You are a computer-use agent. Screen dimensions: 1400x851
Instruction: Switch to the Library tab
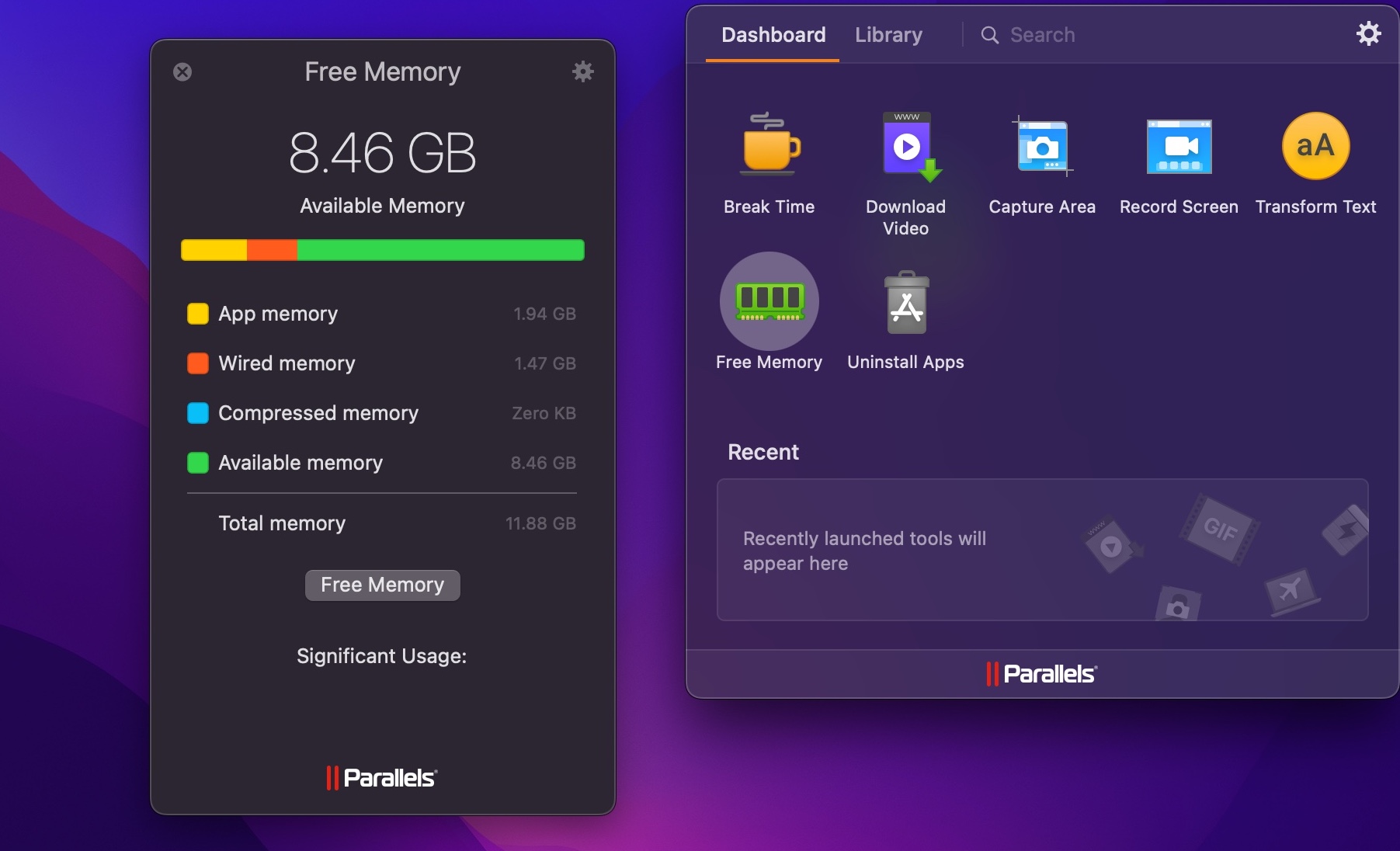click(888, 35)
